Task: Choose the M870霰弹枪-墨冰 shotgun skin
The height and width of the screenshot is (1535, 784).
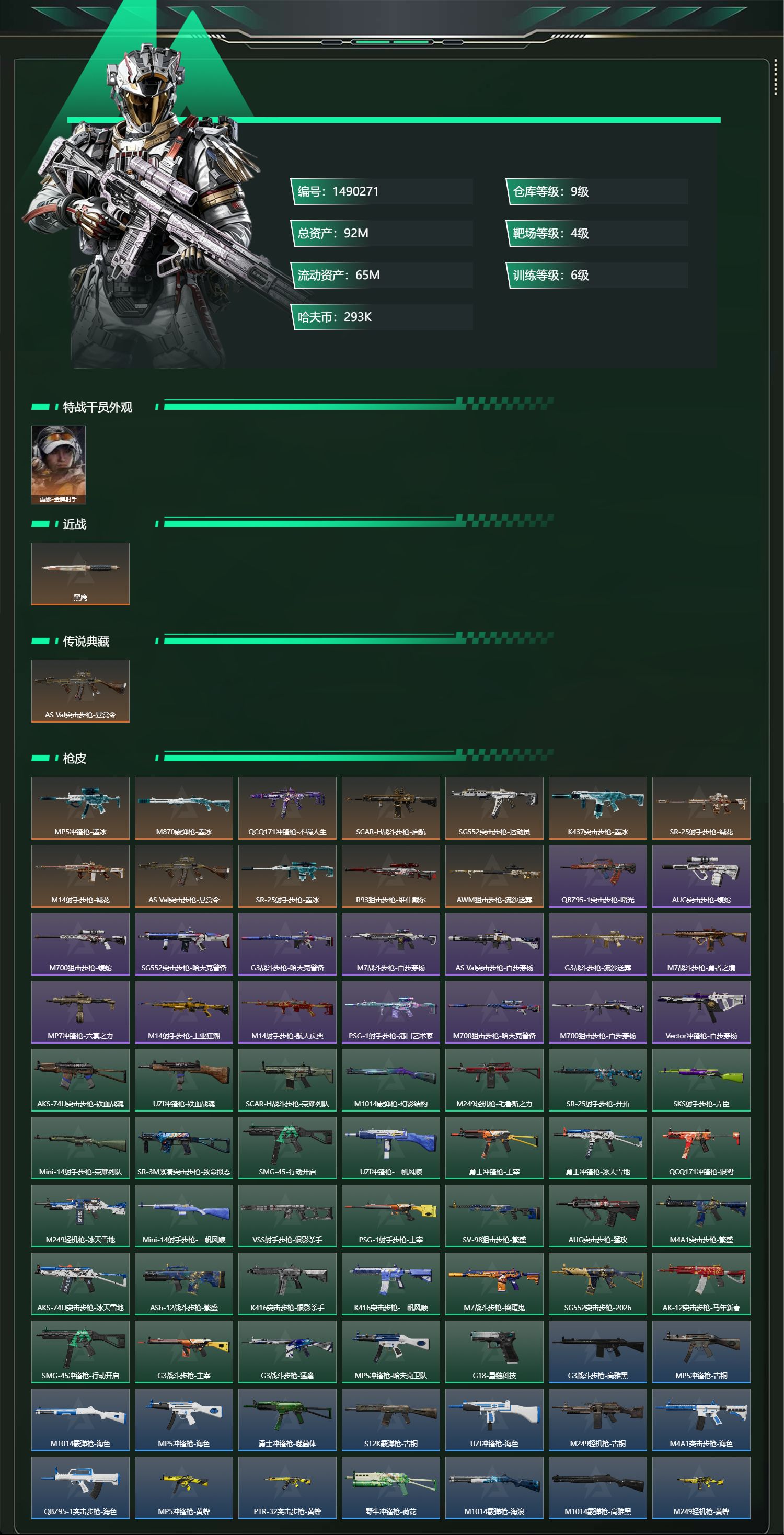Action: pyautogui.click(x=184, y=808)
